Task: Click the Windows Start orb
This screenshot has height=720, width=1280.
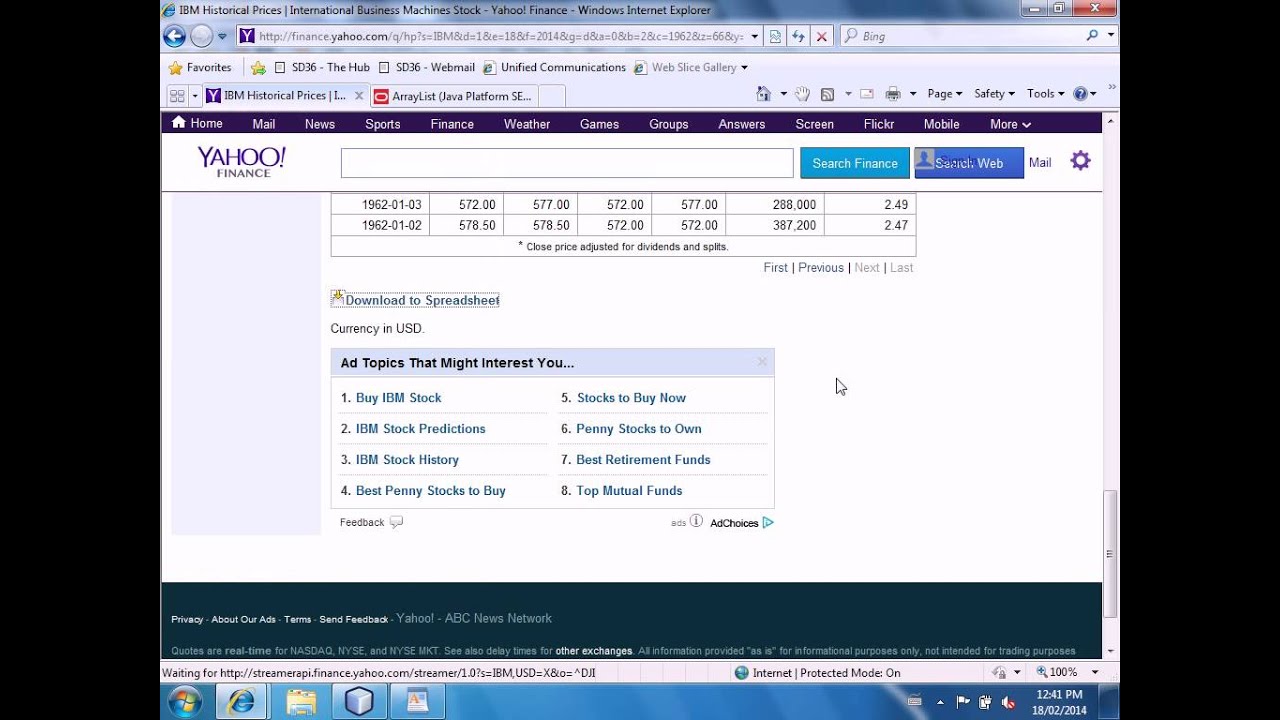Action: [185, 702]
